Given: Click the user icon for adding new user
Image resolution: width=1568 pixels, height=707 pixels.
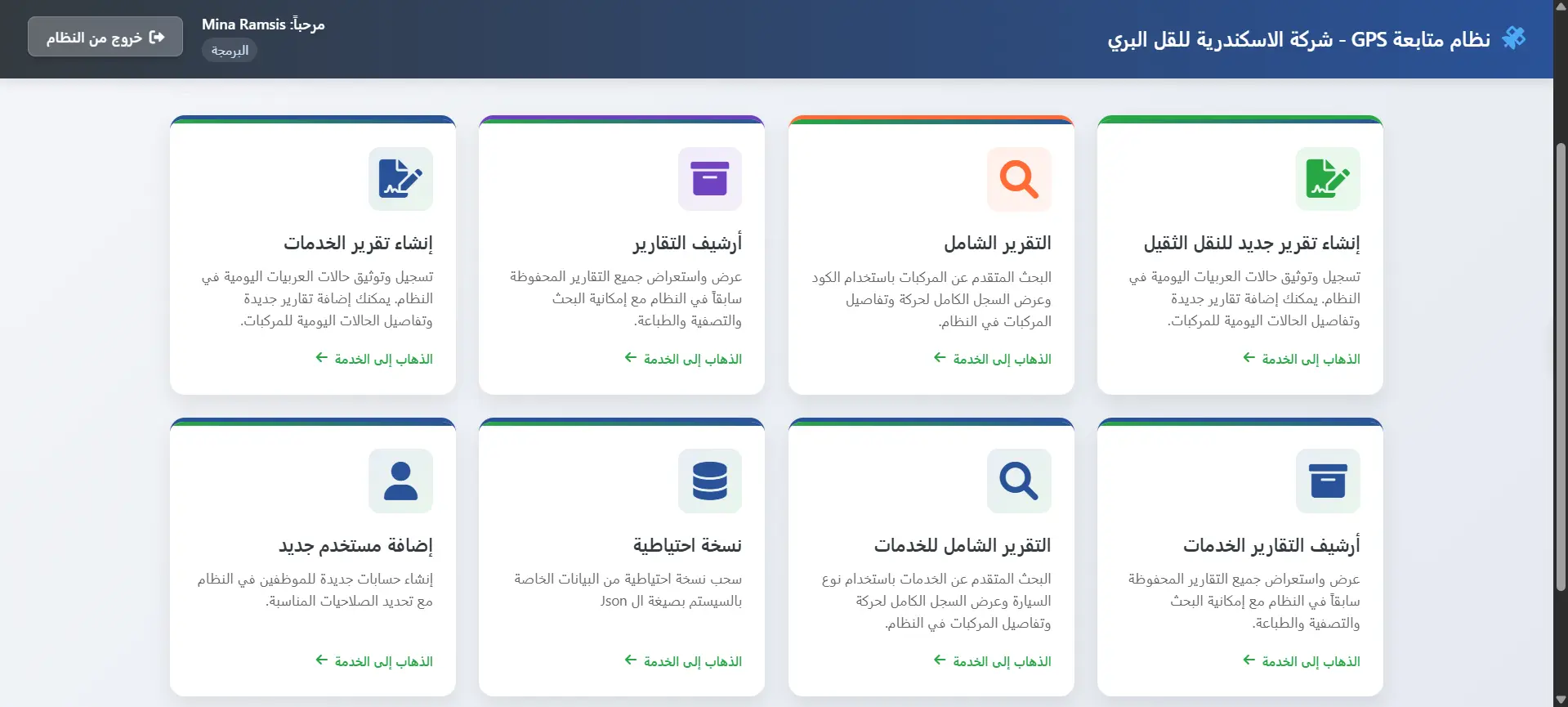Looking at the screenshot, I should click(400, 481).
